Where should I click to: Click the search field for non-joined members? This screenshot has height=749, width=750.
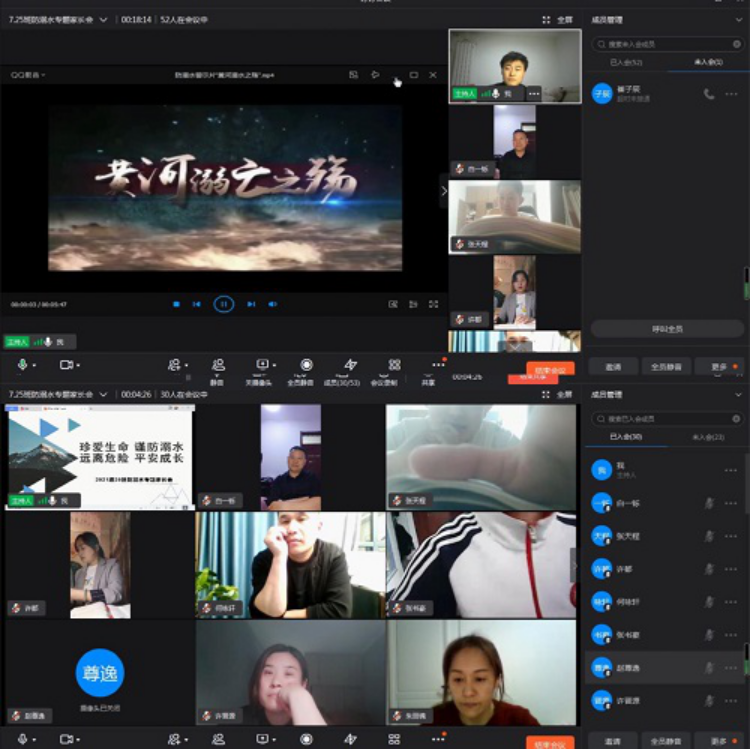(667, 44)
